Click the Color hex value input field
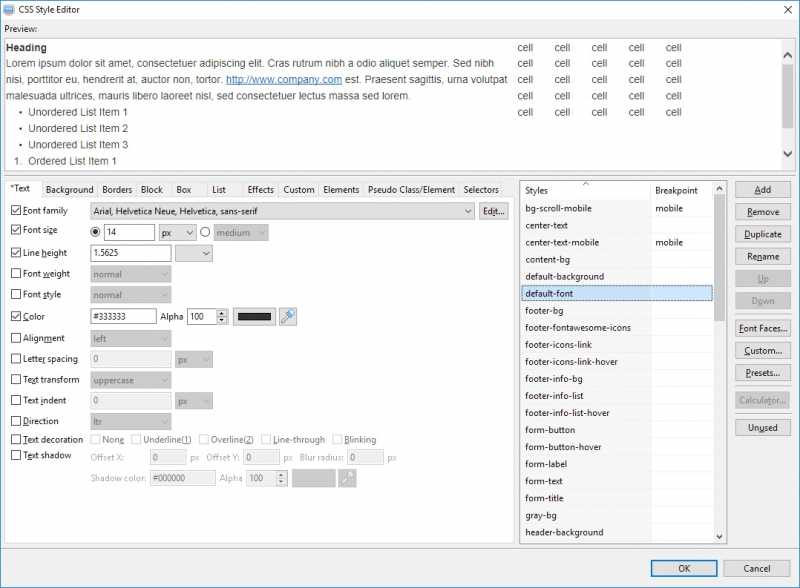 [123, 316]
